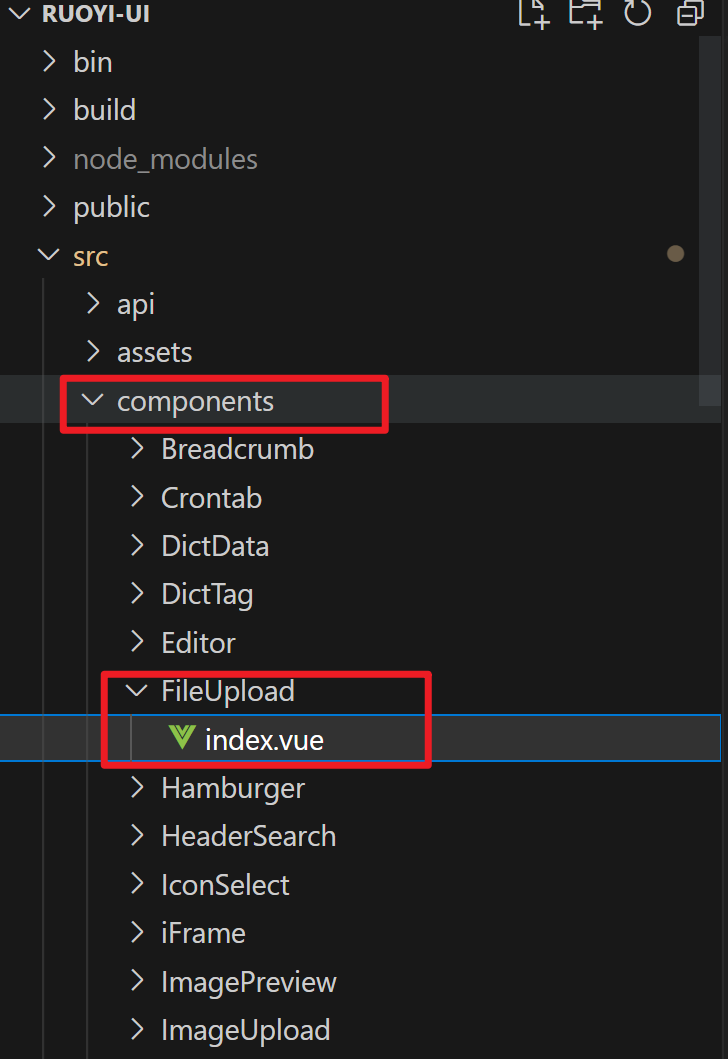The width and height of the screenshot is (728, 1059).
Task: Expand the build folder
Action: click(x=104, y=110)
